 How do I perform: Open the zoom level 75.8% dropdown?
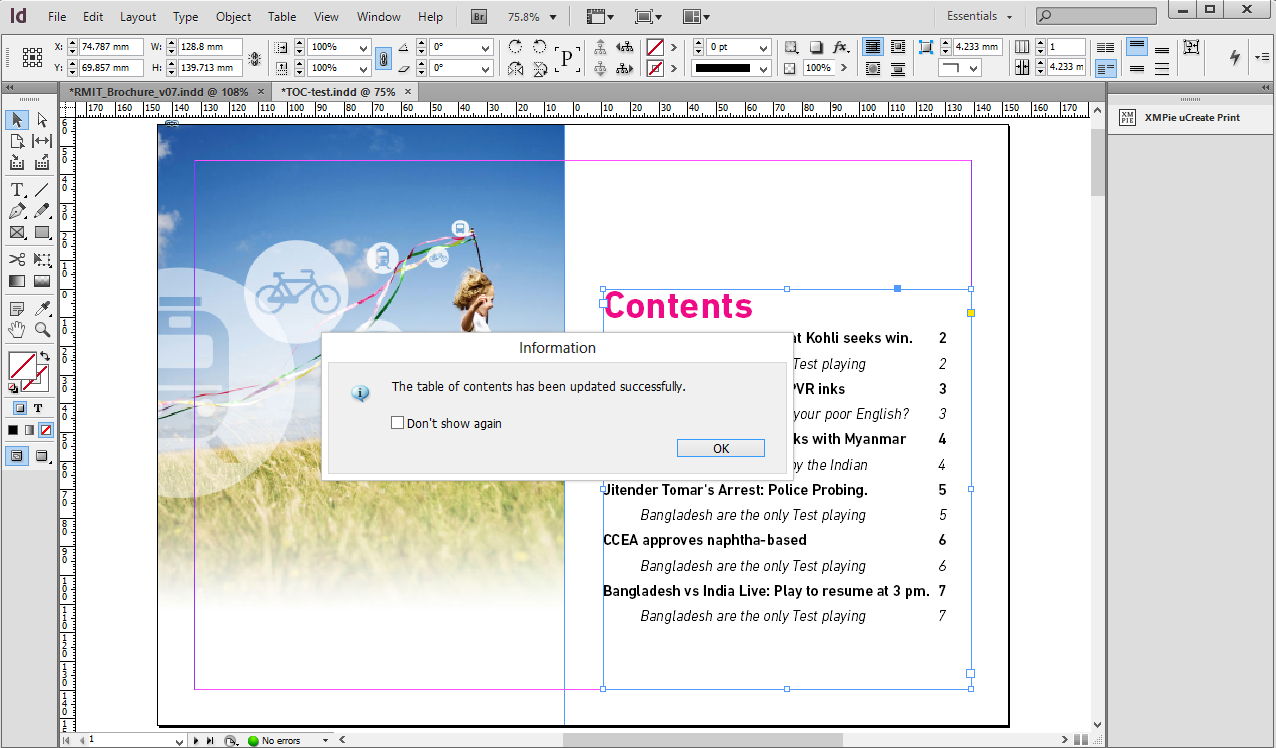553,17
